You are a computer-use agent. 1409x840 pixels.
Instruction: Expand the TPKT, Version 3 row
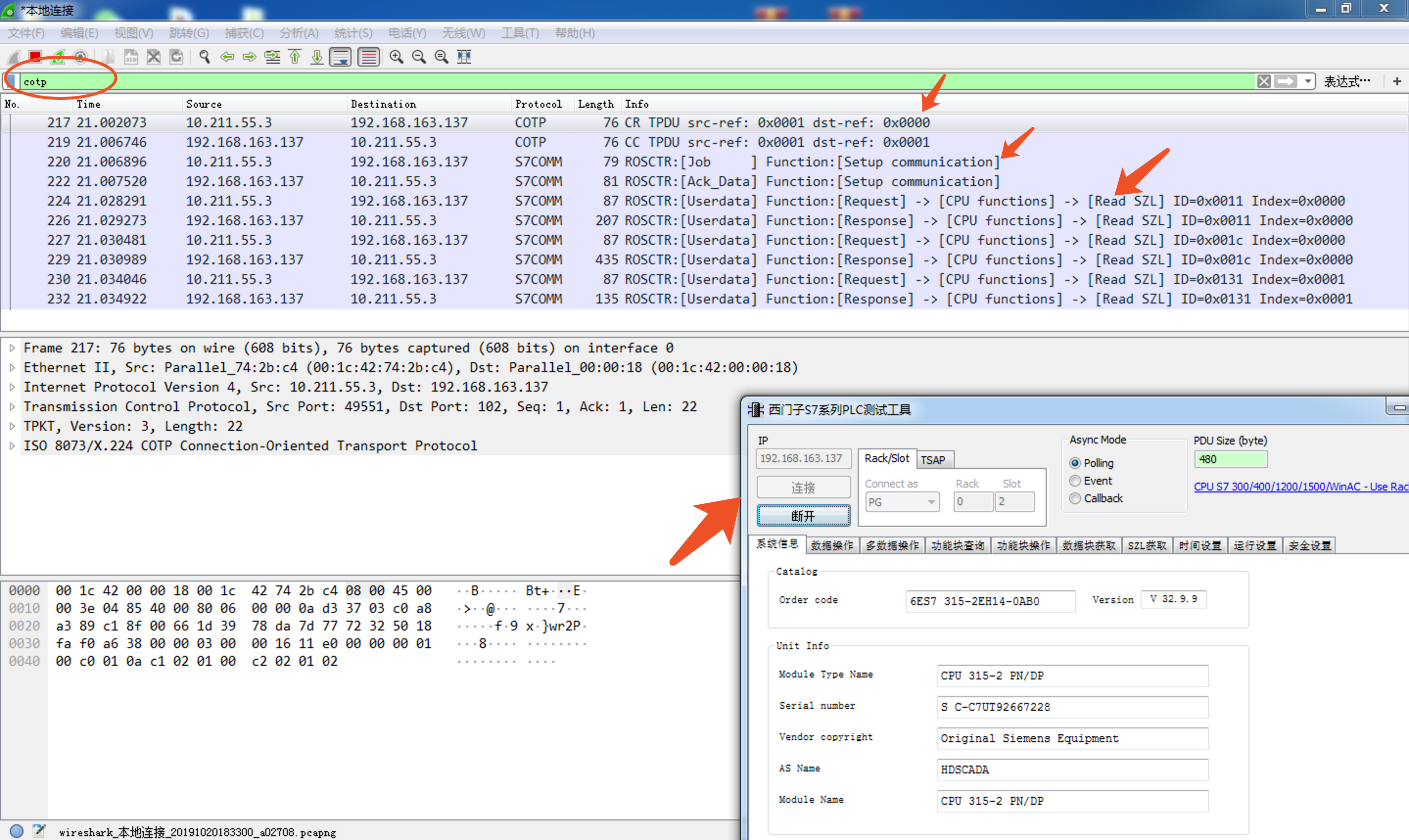tap(12, 426)
